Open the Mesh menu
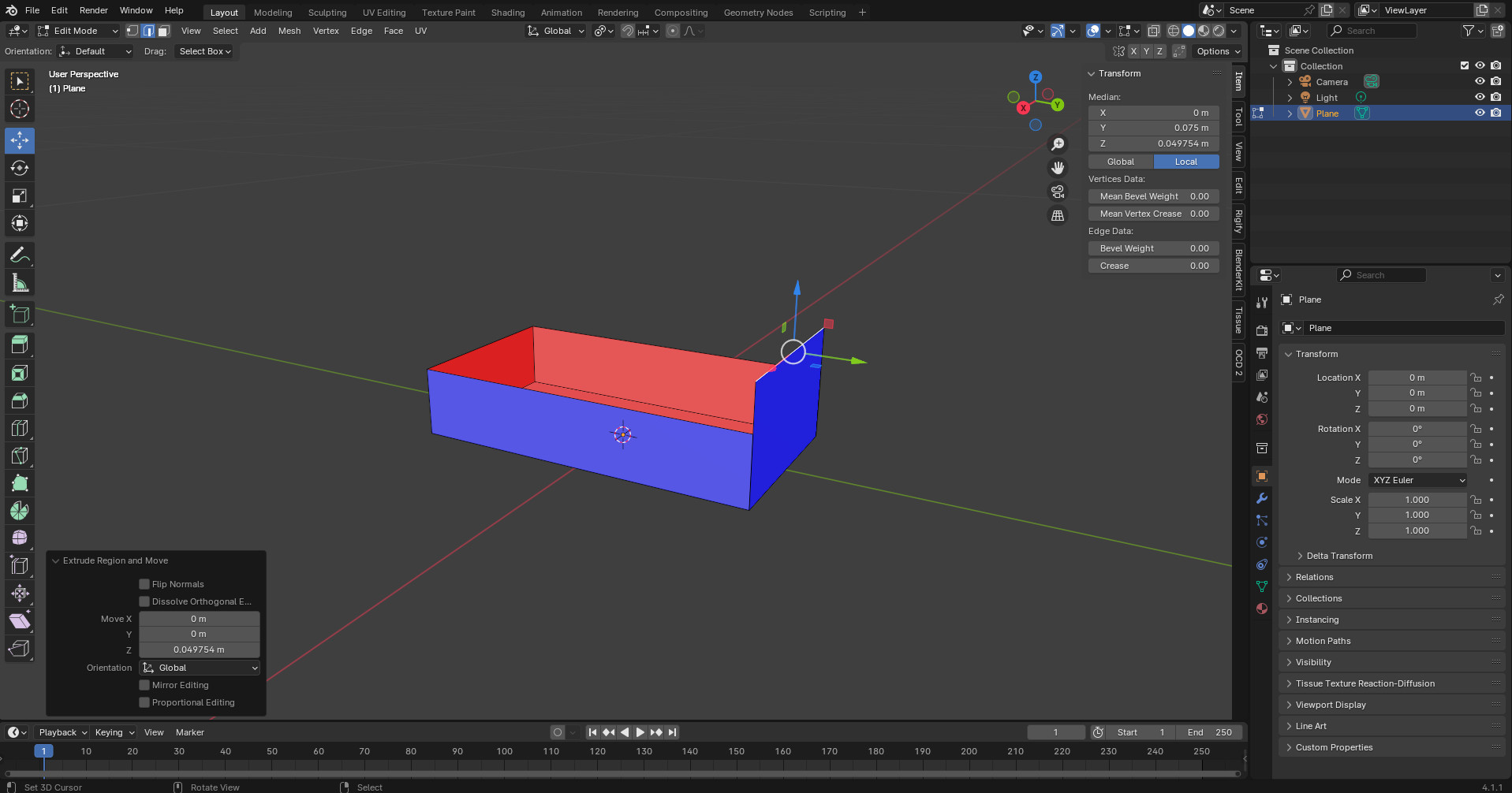 coord(289,31)
